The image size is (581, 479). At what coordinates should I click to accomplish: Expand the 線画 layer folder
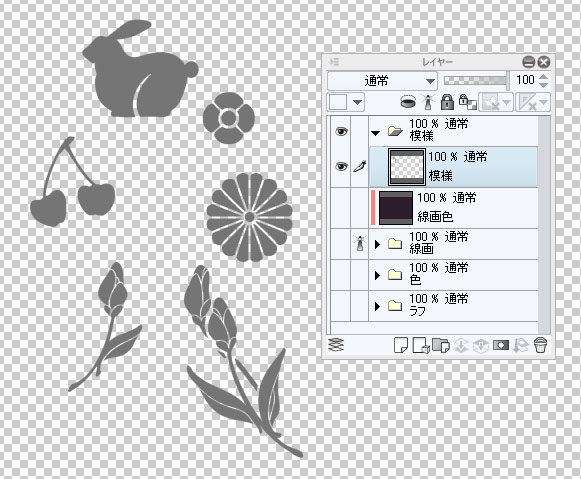click(378, 244)
